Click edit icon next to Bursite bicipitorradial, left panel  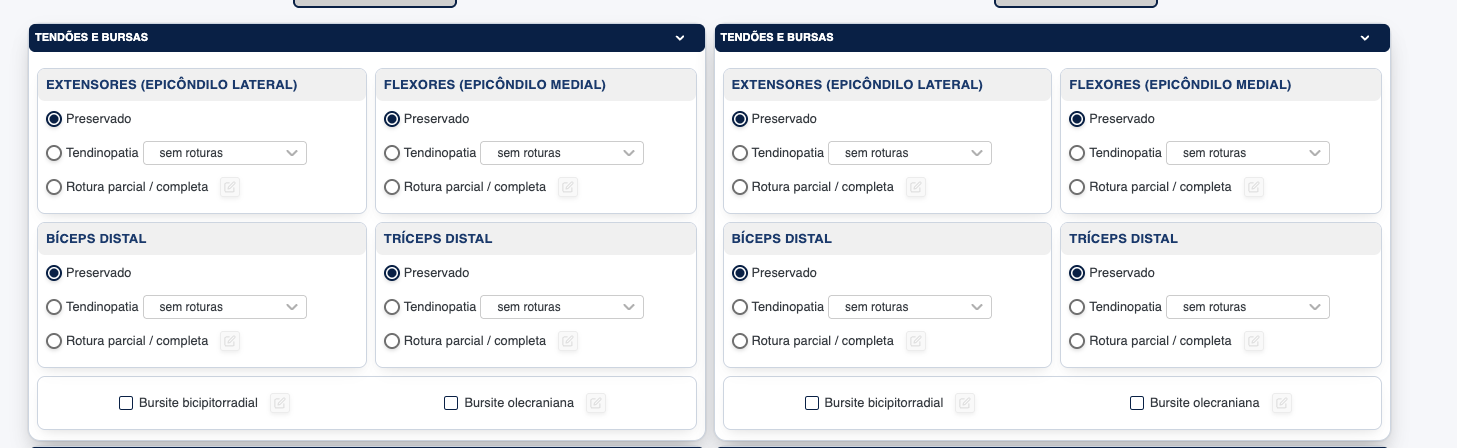(280, 403)
